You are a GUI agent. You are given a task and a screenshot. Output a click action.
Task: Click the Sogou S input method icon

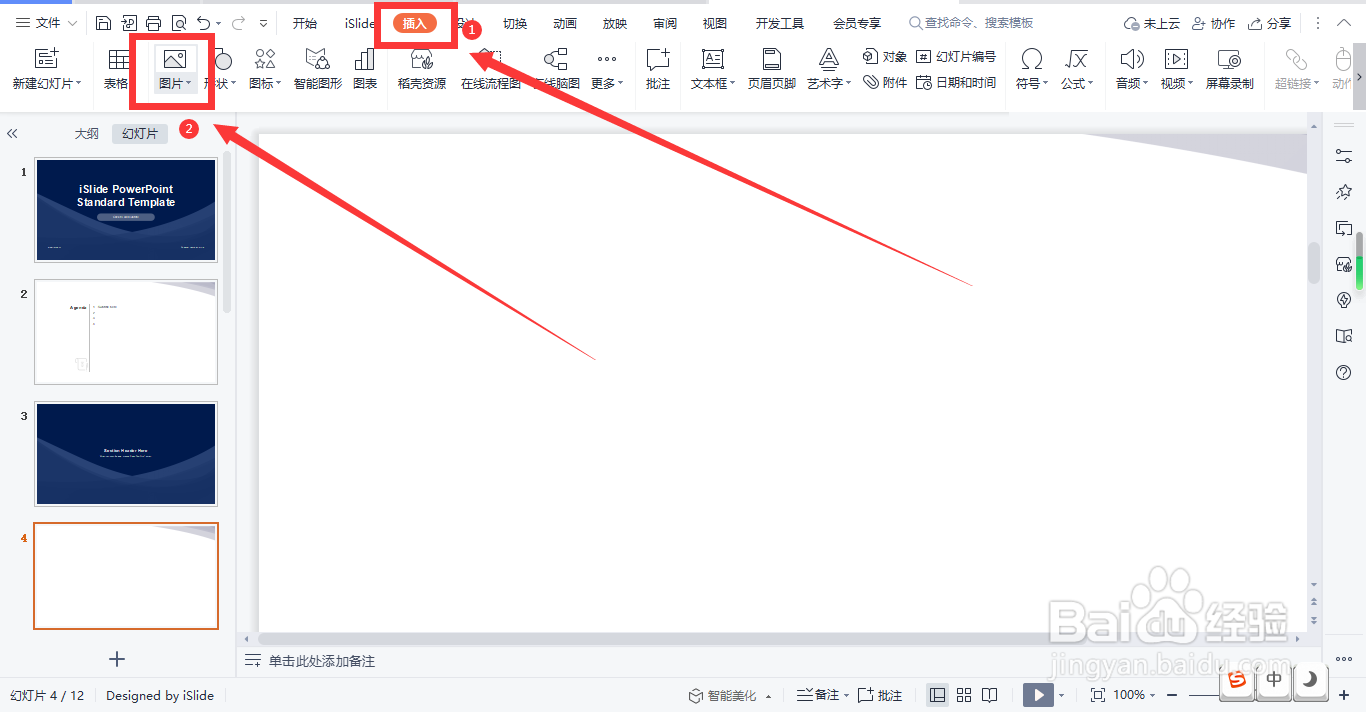1238,680
